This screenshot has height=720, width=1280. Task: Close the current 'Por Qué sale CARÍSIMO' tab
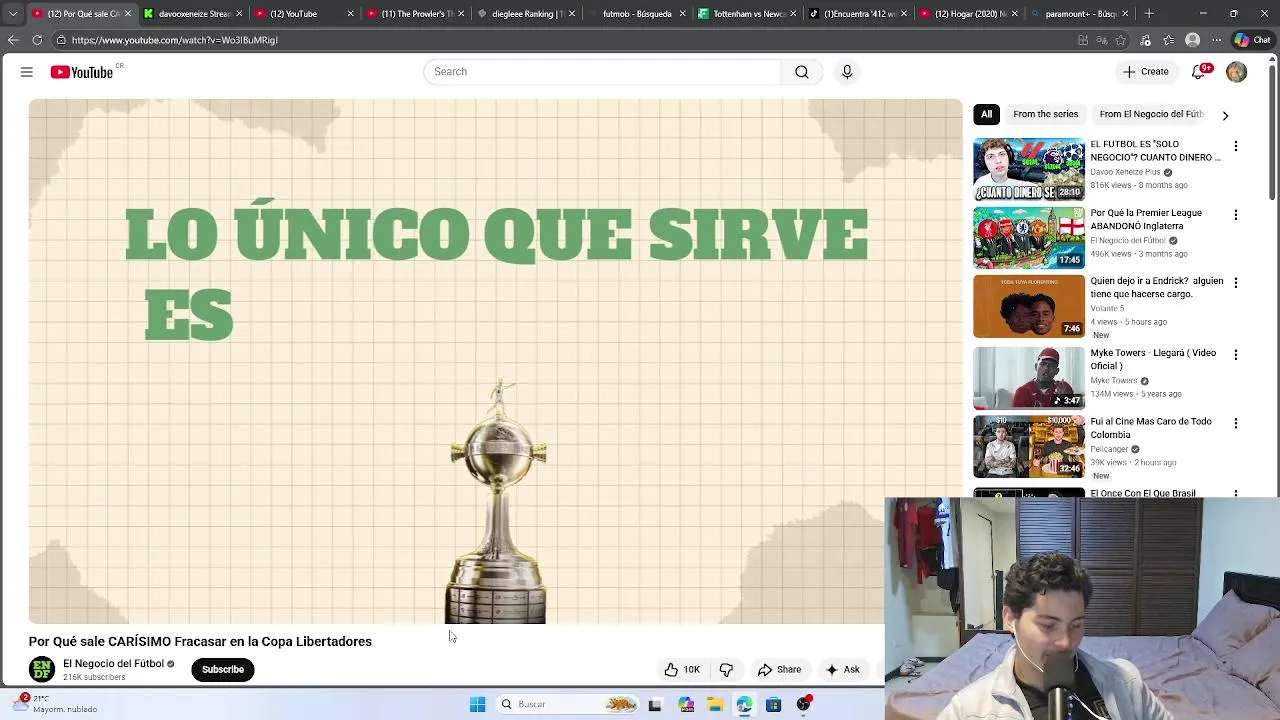pyautogui.click(x=128, y=14)
